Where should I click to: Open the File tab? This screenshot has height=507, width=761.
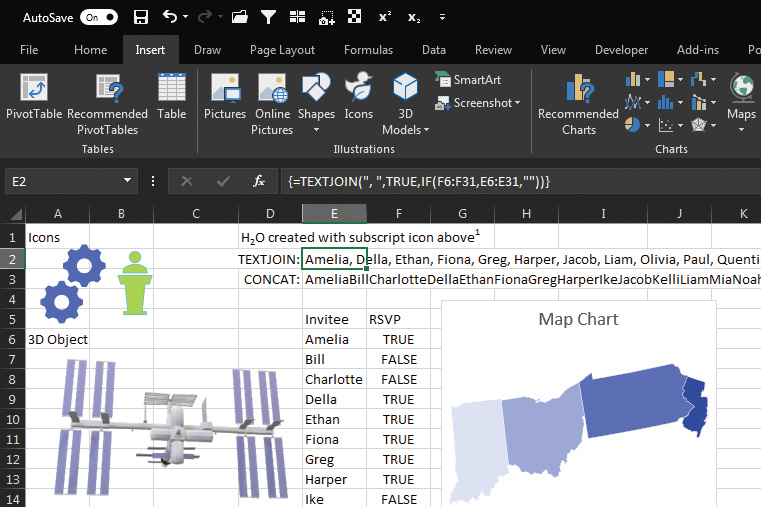point(29,50)
